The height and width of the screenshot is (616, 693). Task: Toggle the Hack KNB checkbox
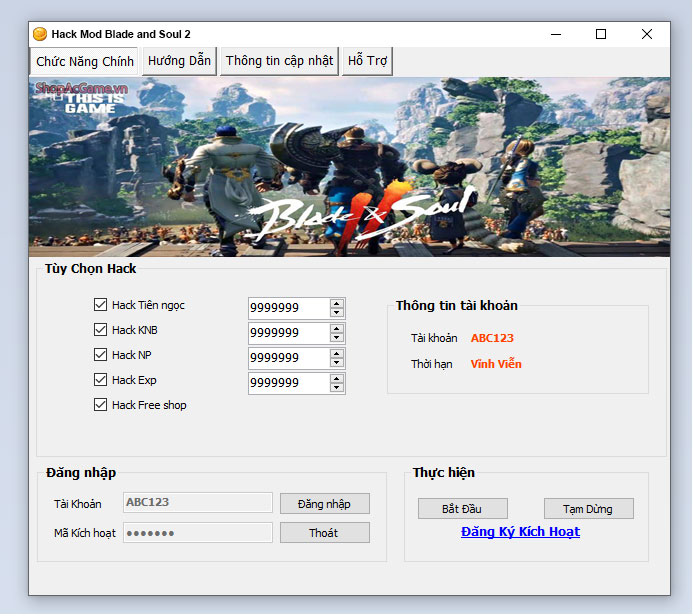[x=100, y=330]
